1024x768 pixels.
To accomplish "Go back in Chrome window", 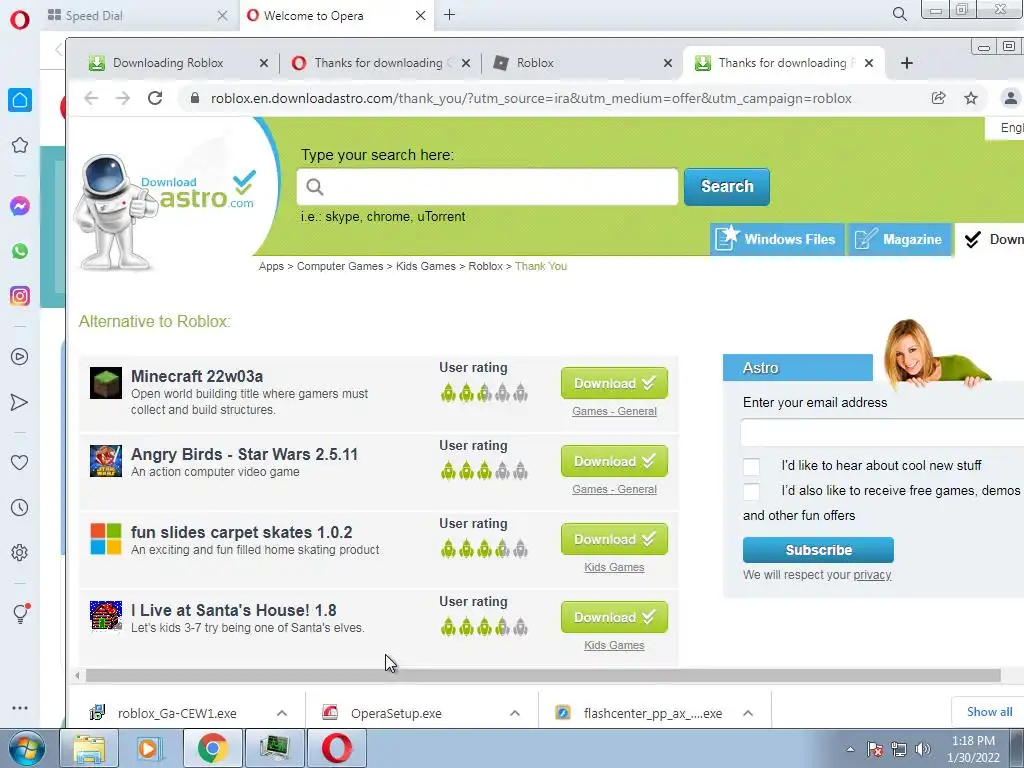I will 91,98.
